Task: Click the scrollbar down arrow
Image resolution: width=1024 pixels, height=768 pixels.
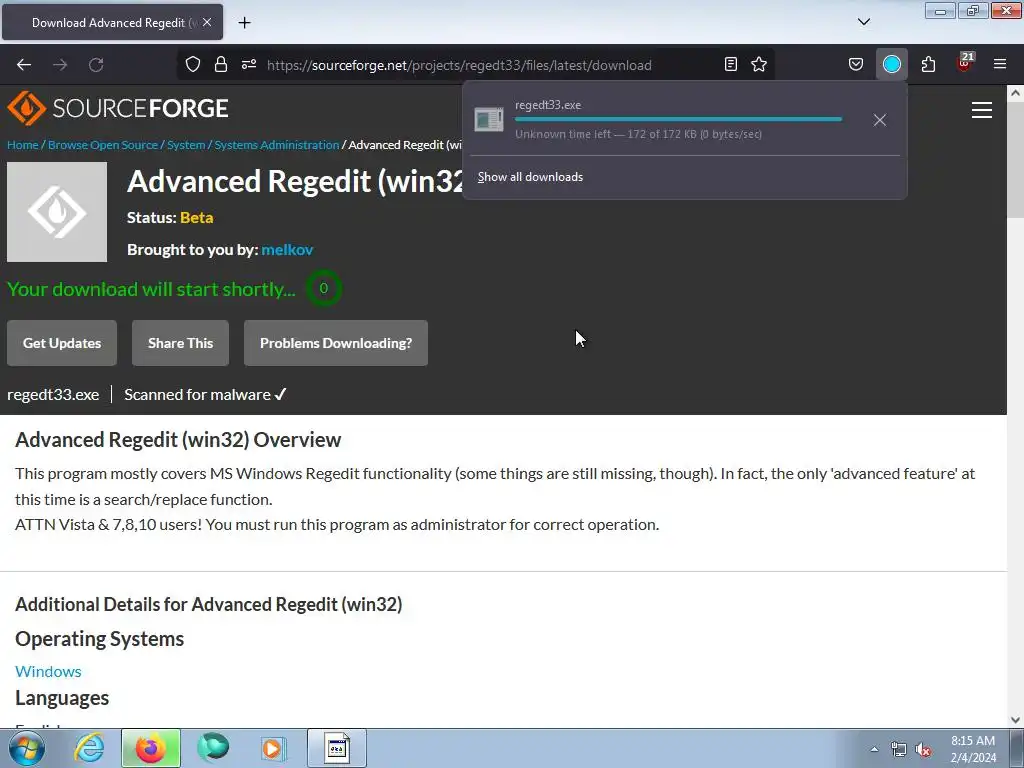Action: point(1016,720)
